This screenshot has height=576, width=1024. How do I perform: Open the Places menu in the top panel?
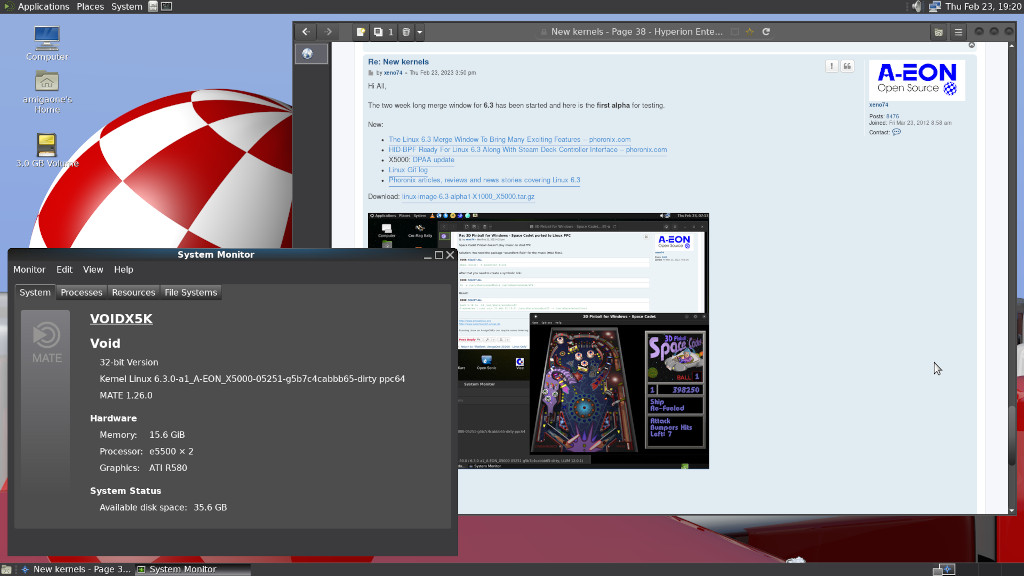point(90,7)
